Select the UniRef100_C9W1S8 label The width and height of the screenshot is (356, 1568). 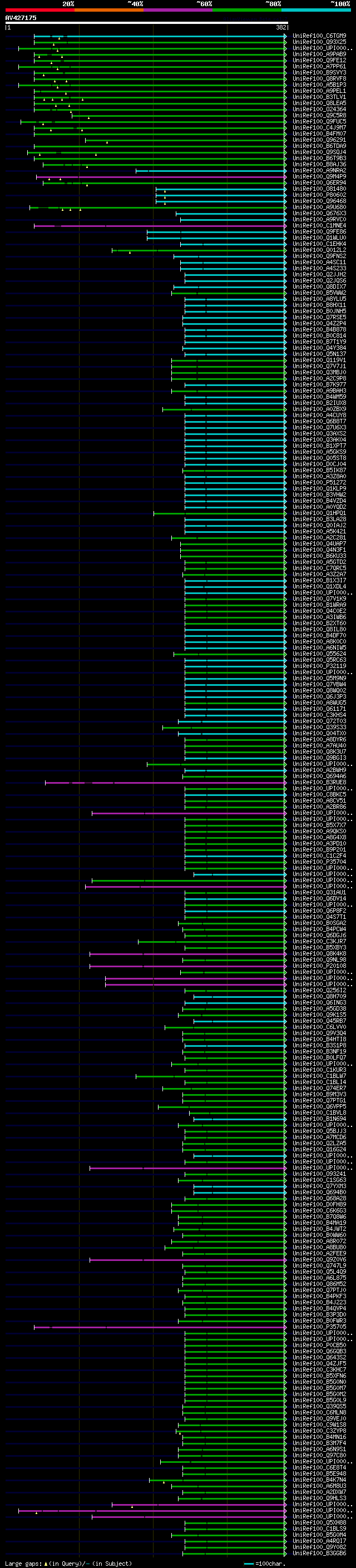coord(319,1424)
